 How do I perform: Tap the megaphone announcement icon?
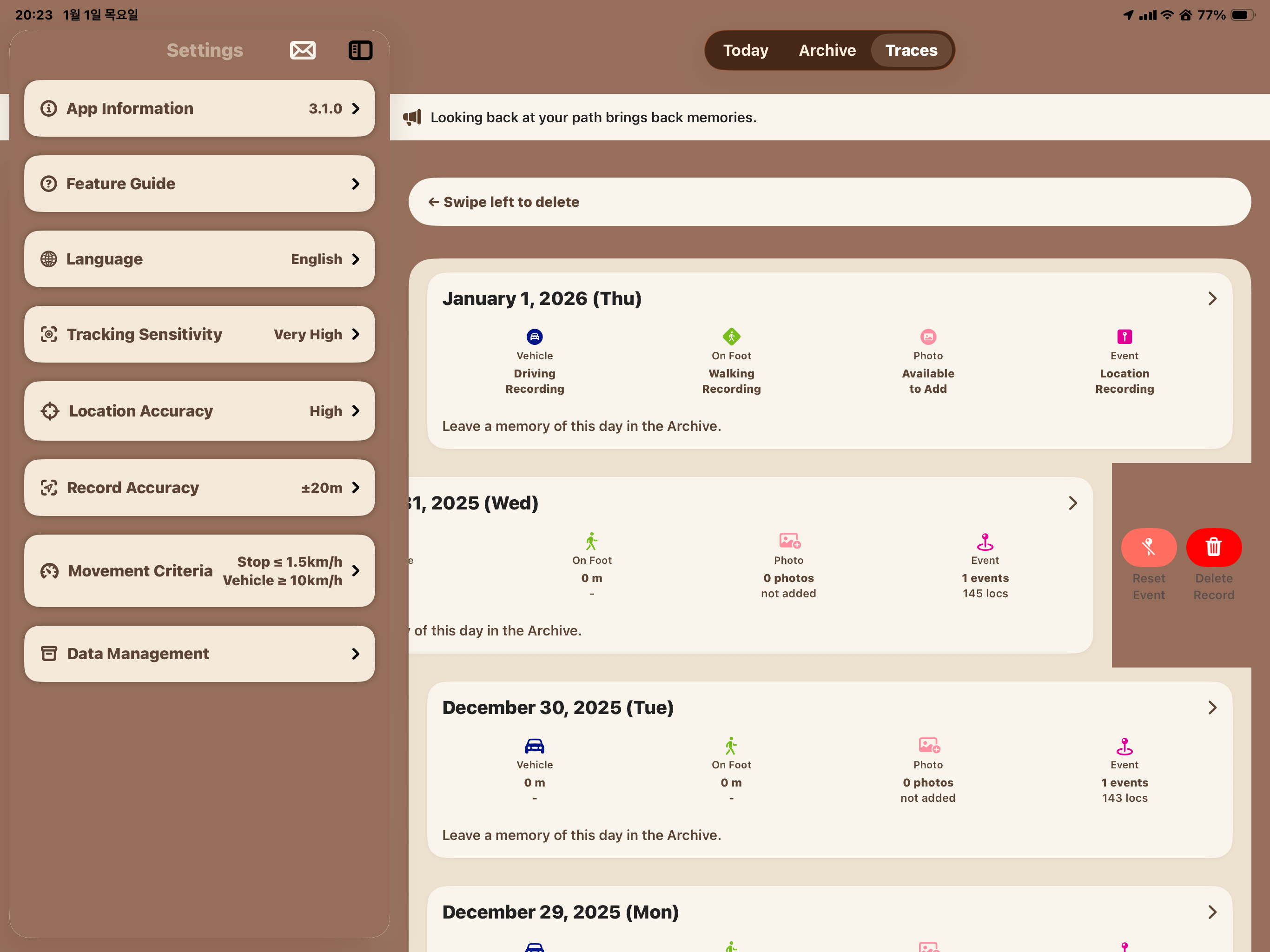pos(412,118)
